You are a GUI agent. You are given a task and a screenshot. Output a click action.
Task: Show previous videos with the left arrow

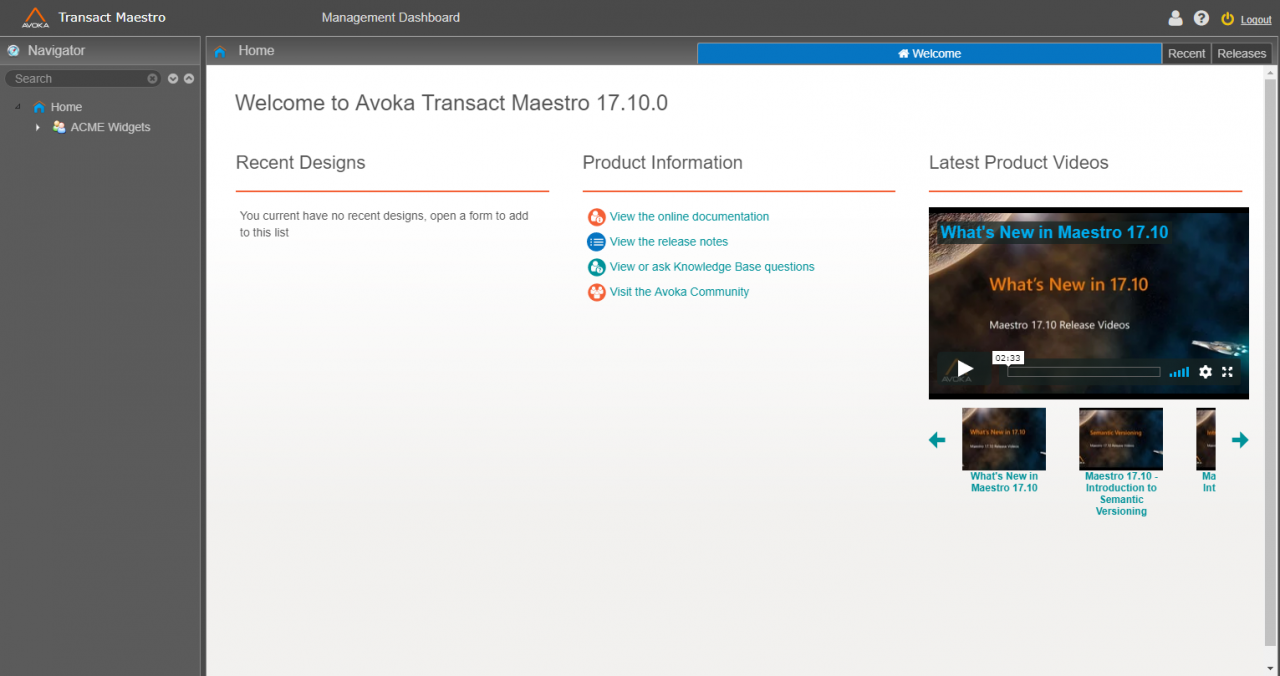pyautogui.click(x=937, y=439)
